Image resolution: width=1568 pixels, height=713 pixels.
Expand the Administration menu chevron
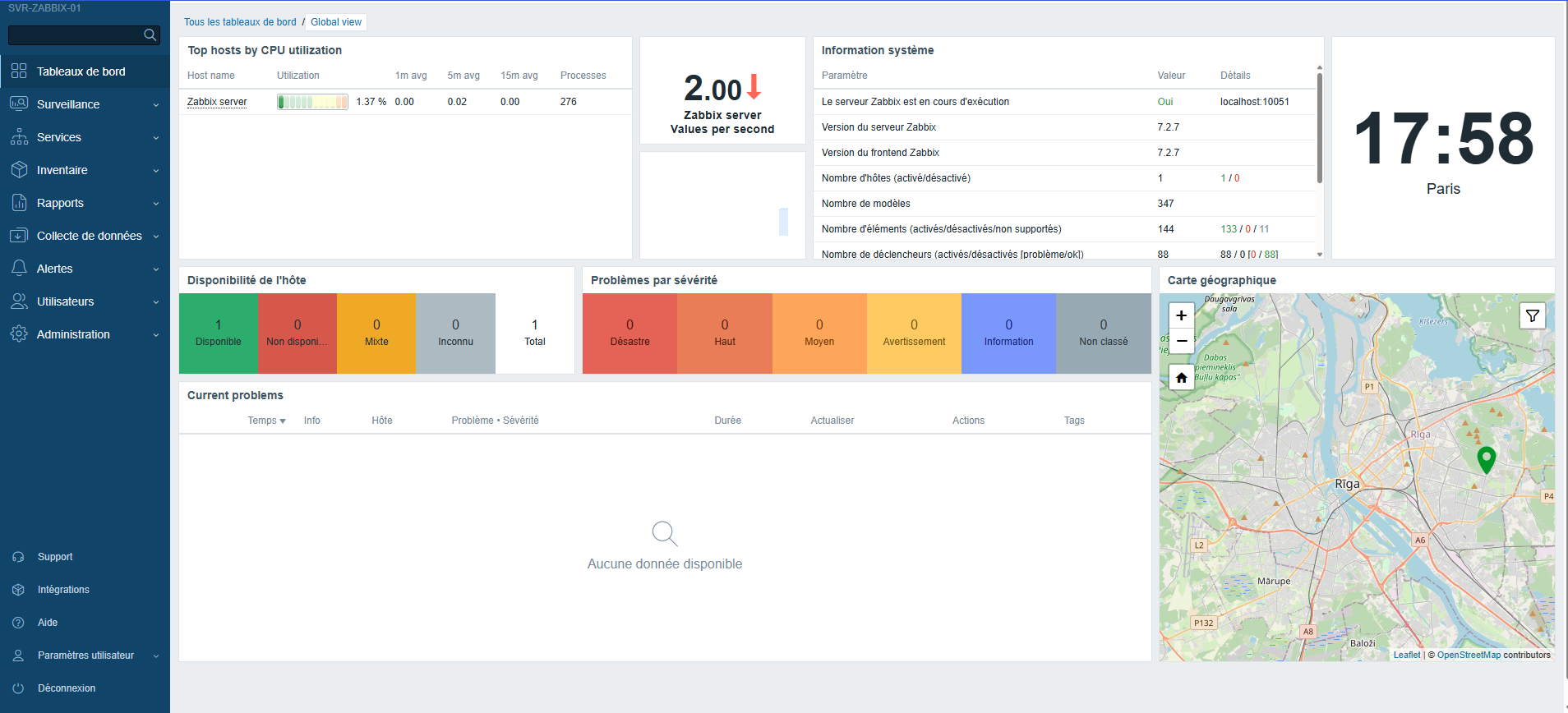156,335
